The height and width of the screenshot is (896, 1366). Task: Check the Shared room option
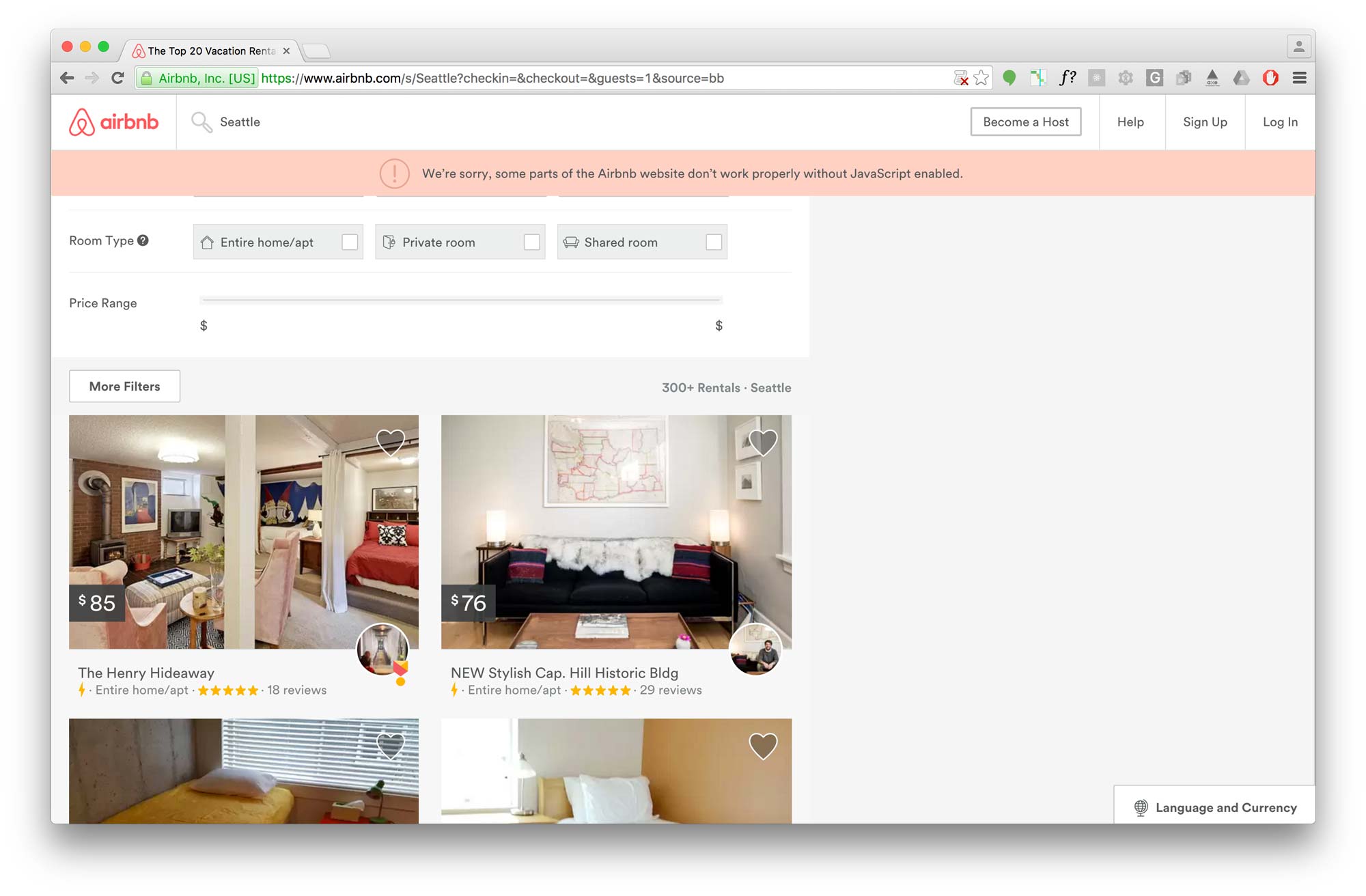pos(714,242)
